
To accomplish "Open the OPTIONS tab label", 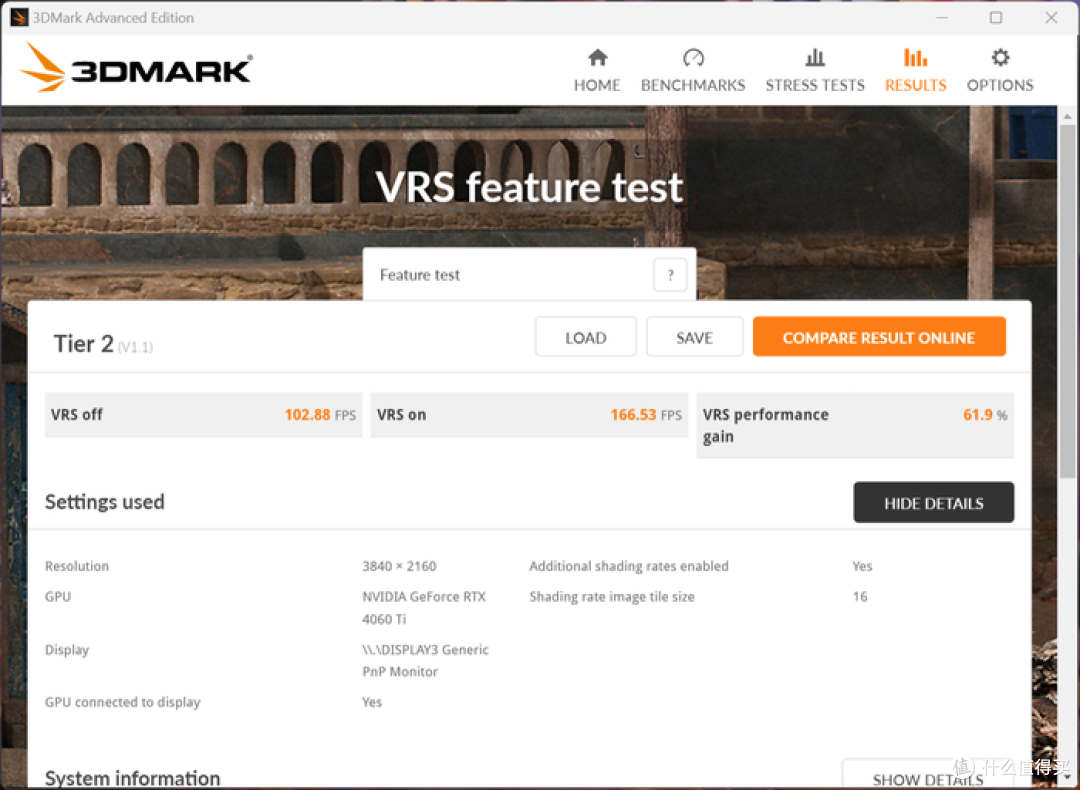I will click(x=1000, y=85).
